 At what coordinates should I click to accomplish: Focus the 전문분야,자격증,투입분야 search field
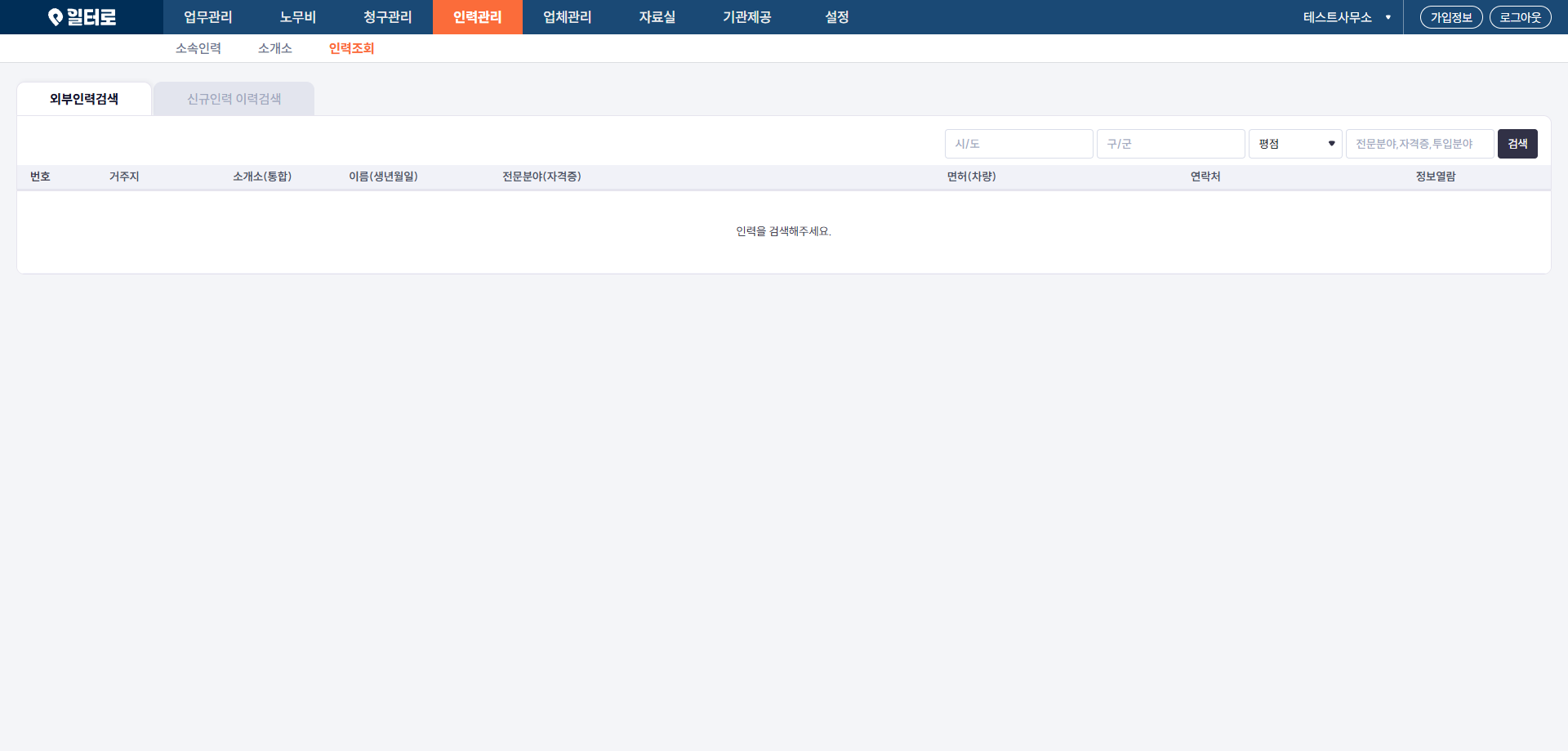1420,144
